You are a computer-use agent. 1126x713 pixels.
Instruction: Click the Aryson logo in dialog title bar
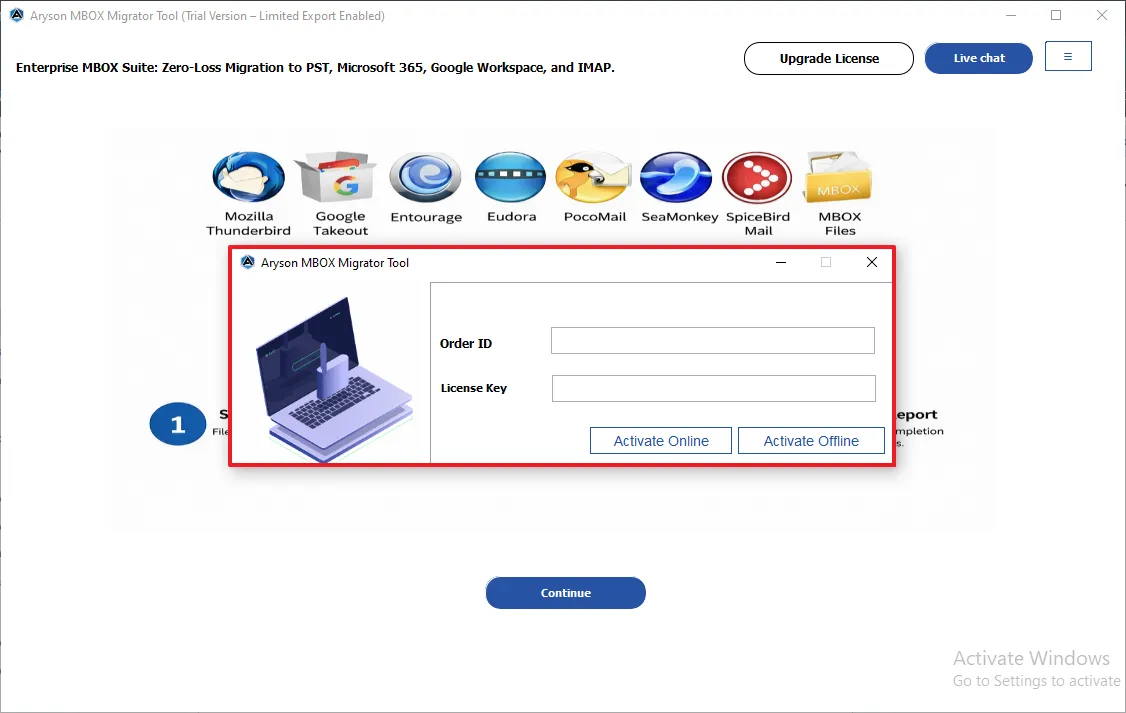tap(248, 262)
